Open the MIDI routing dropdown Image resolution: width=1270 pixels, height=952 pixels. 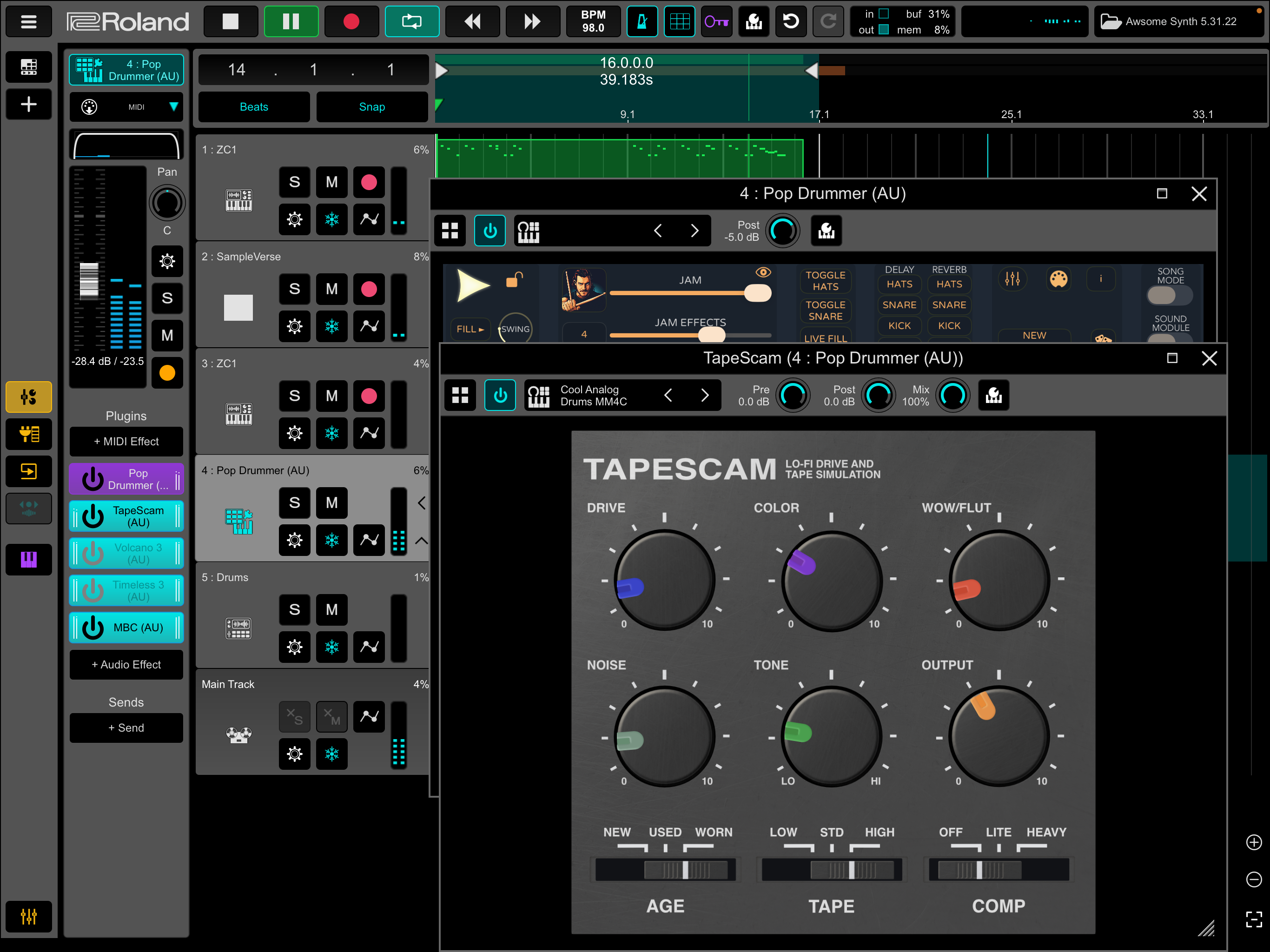tap(126, 107)
